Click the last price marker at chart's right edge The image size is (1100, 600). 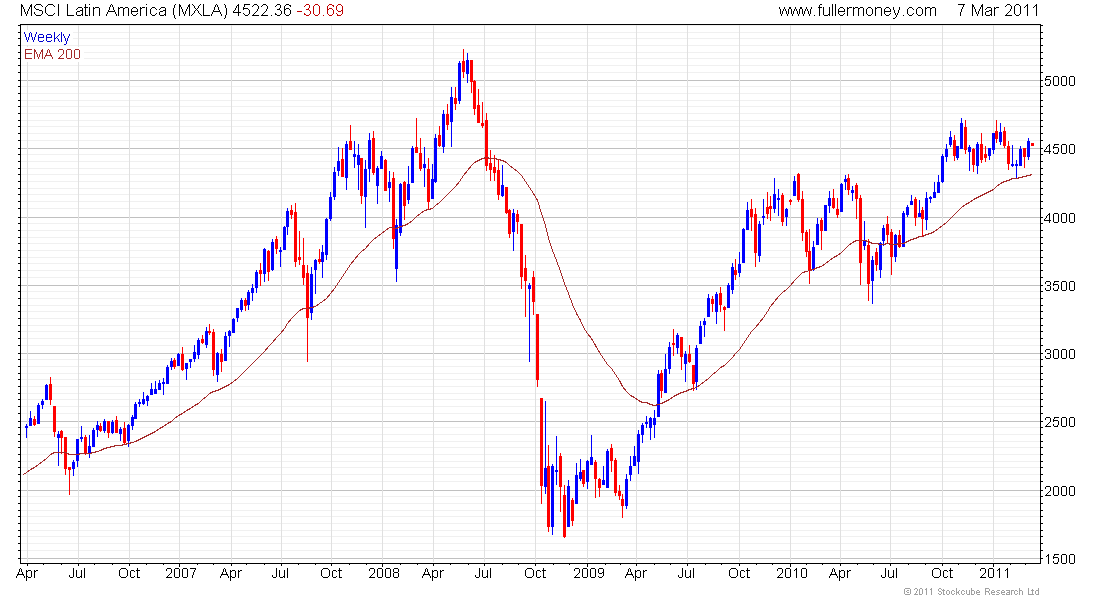(1032, 145)
